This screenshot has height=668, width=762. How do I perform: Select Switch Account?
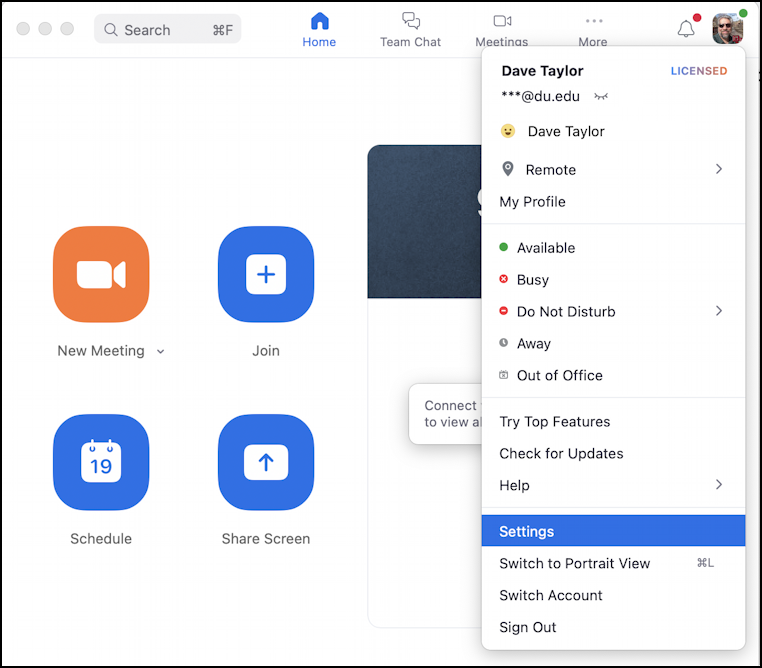pyautogui.click(x=613, y=596)
